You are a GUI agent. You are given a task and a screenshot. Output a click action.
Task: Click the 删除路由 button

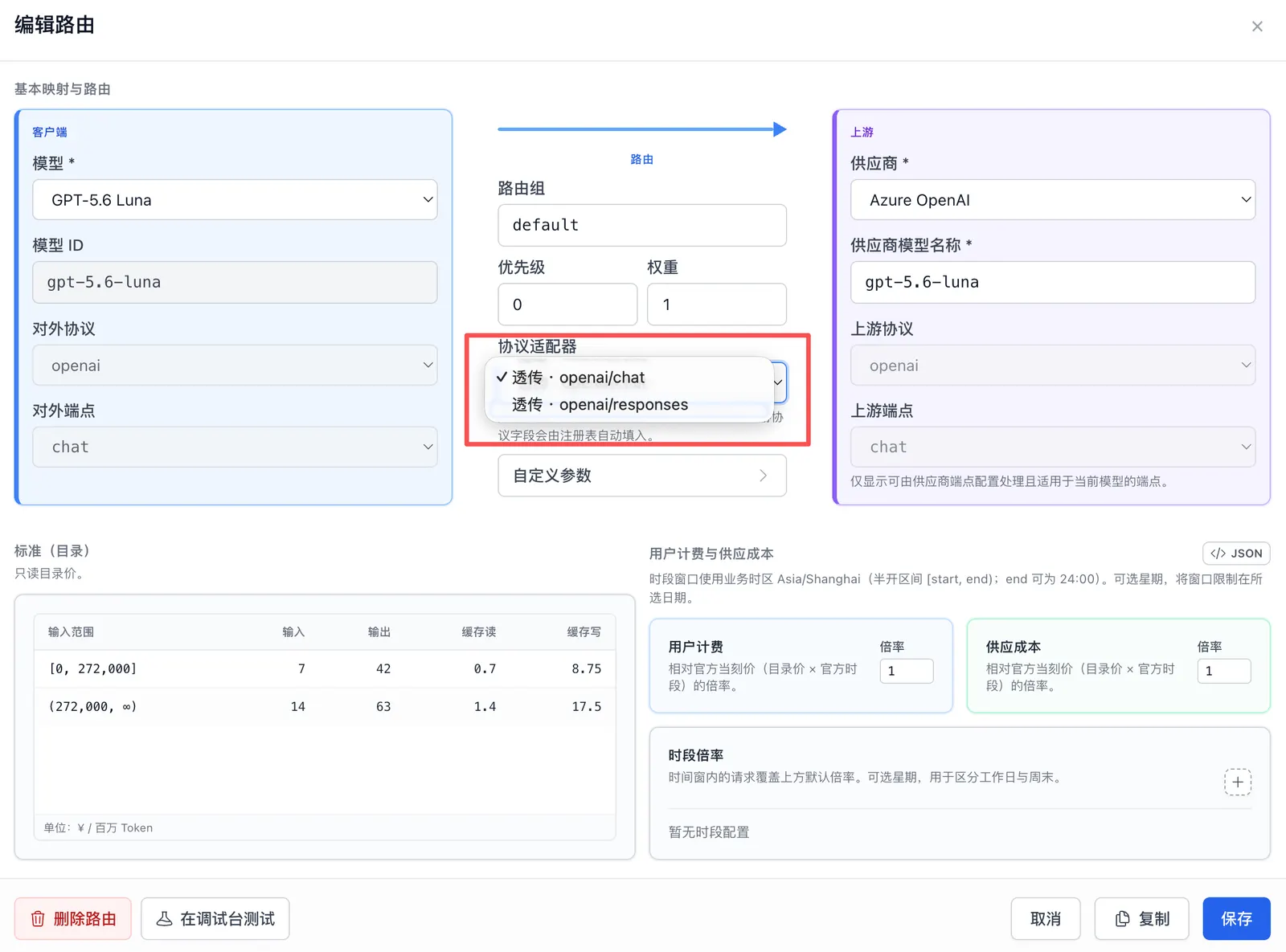click(x=73, y=918)
